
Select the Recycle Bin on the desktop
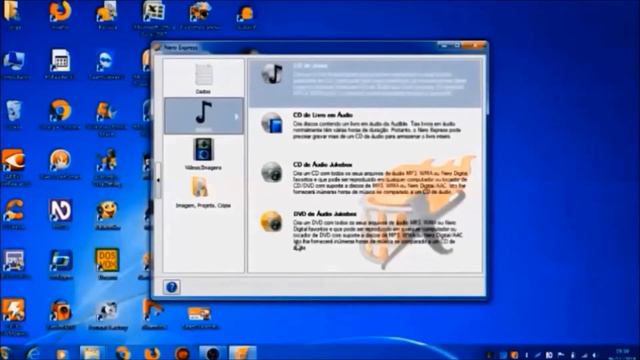click(13, 115)
